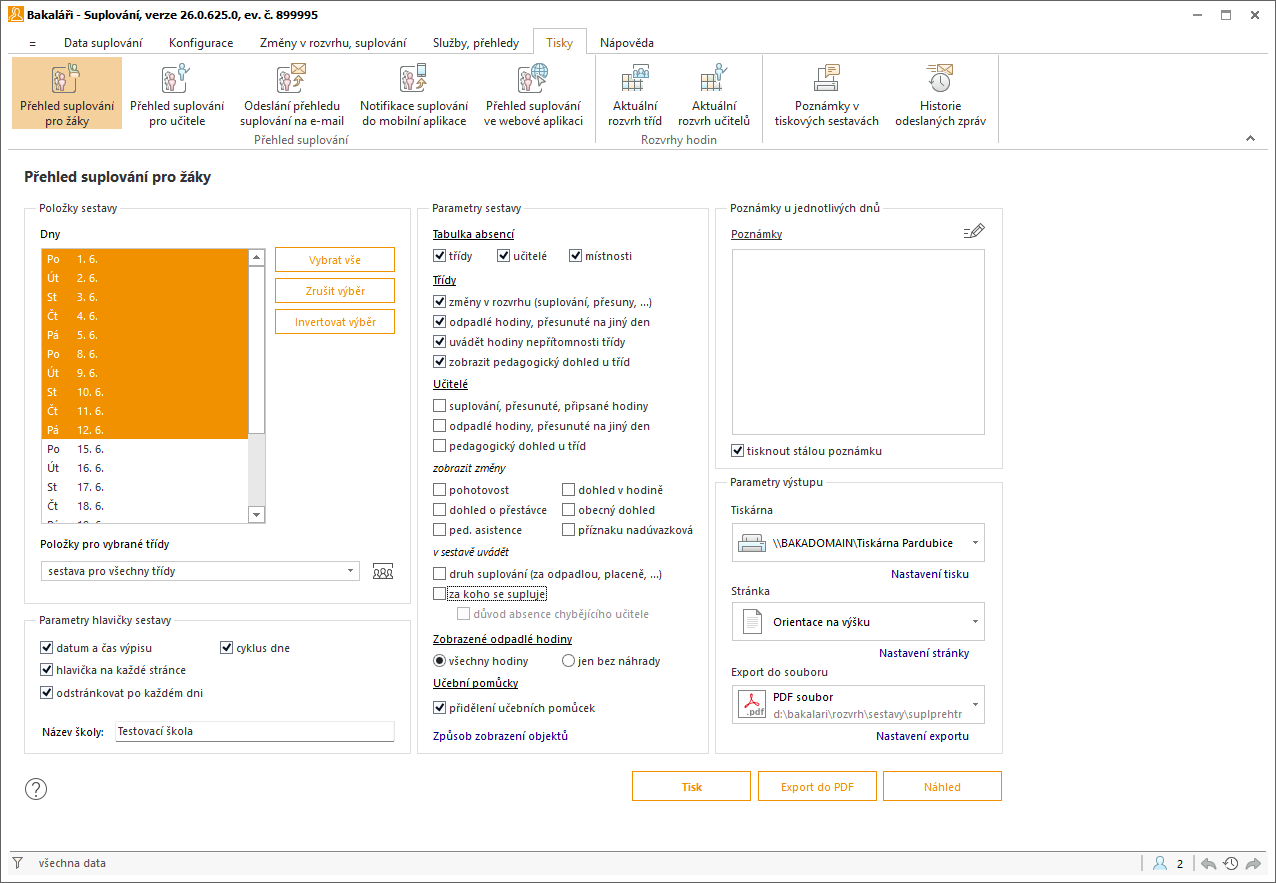Click the Export do PDF button
Viewport: 1276px width, 883px height.
point(817,787)
